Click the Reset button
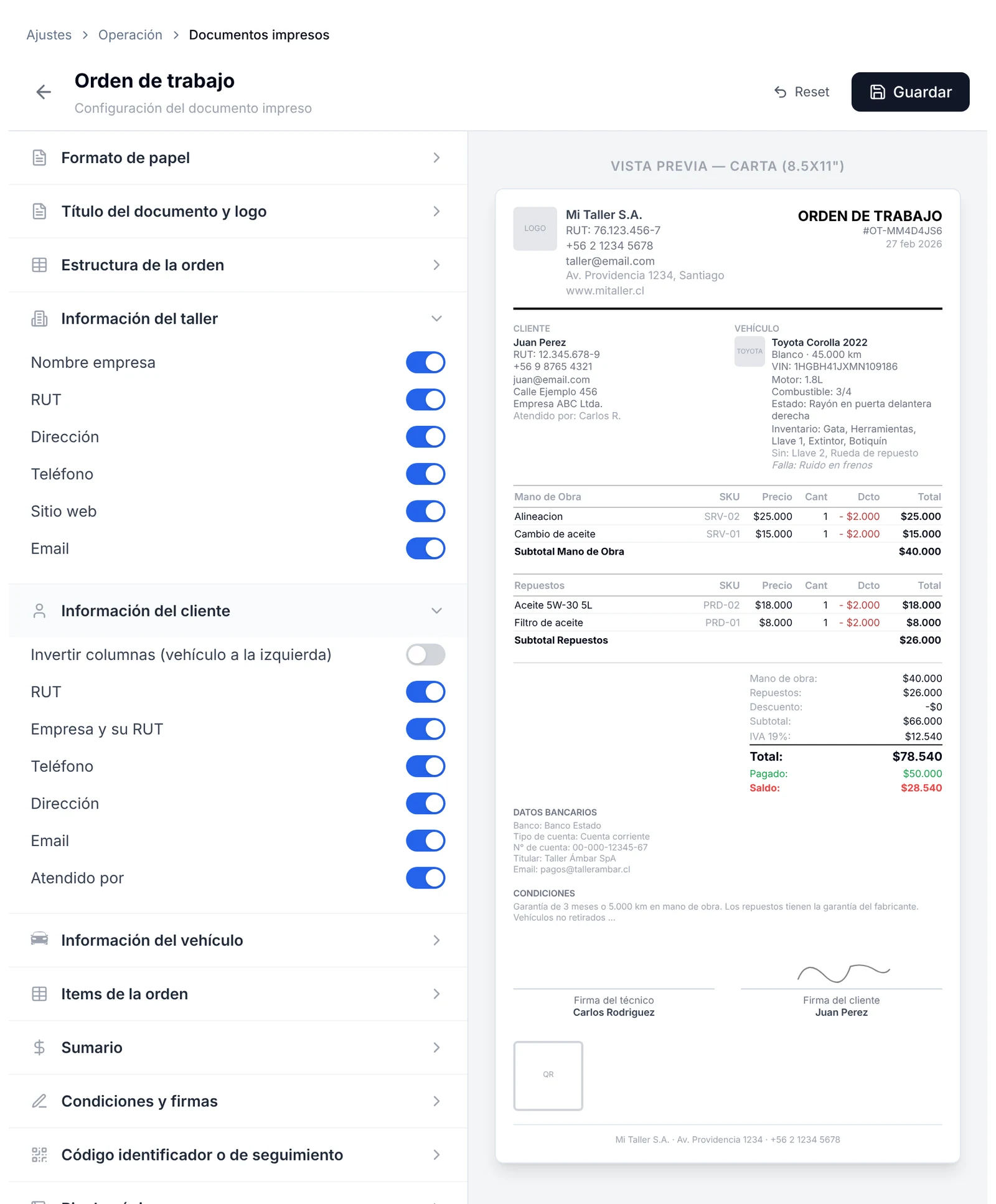 coord(802,92)
